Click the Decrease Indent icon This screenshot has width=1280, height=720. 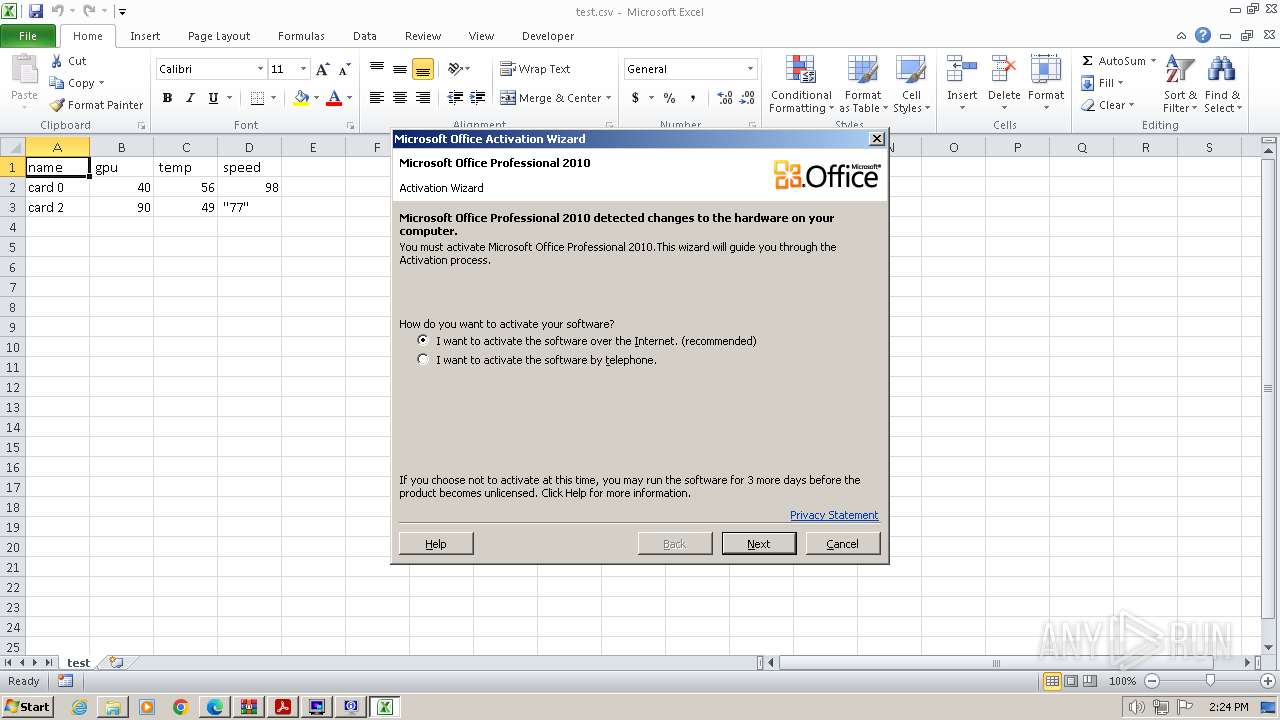455,98
